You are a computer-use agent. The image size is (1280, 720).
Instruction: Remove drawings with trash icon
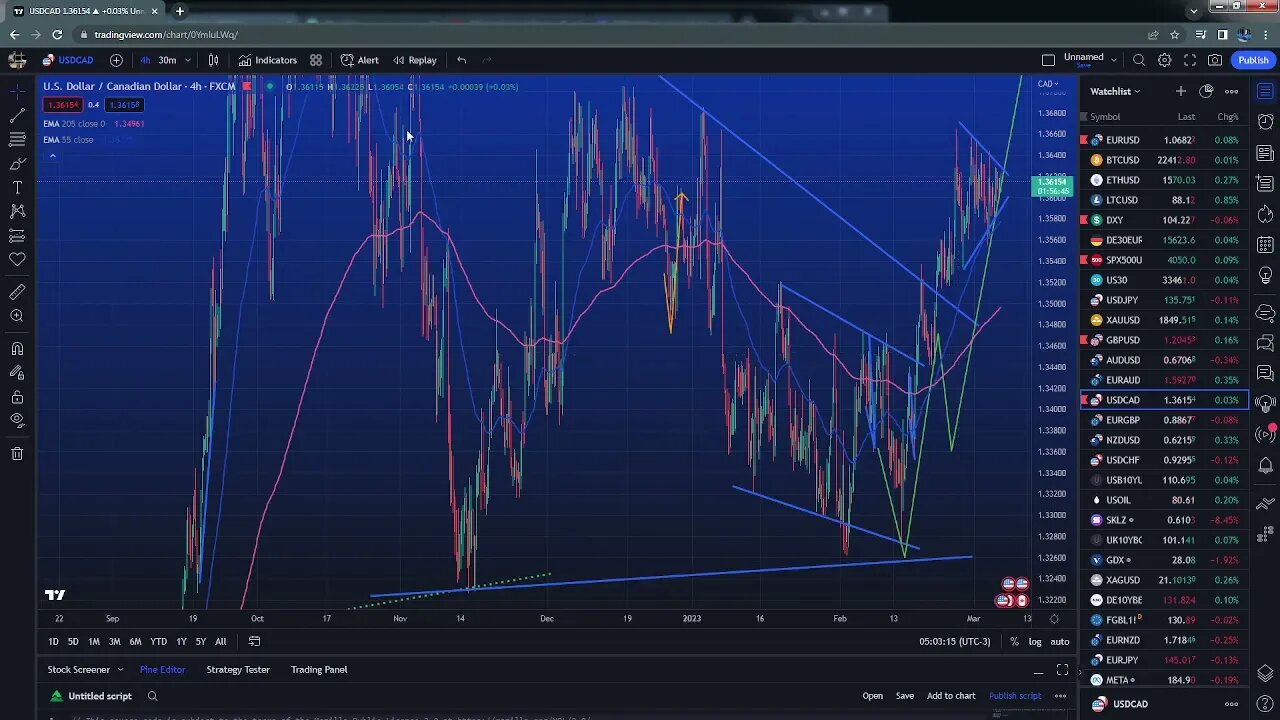point(17,454)
